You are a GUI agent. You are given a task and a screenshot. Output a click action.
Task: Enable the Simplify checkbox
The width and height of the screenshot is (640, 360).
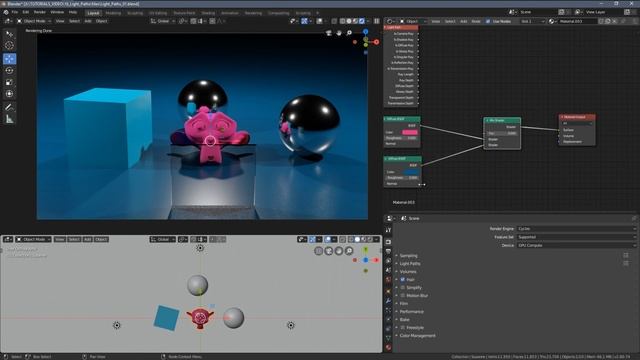pyautogui.click(x=402, y=287)
